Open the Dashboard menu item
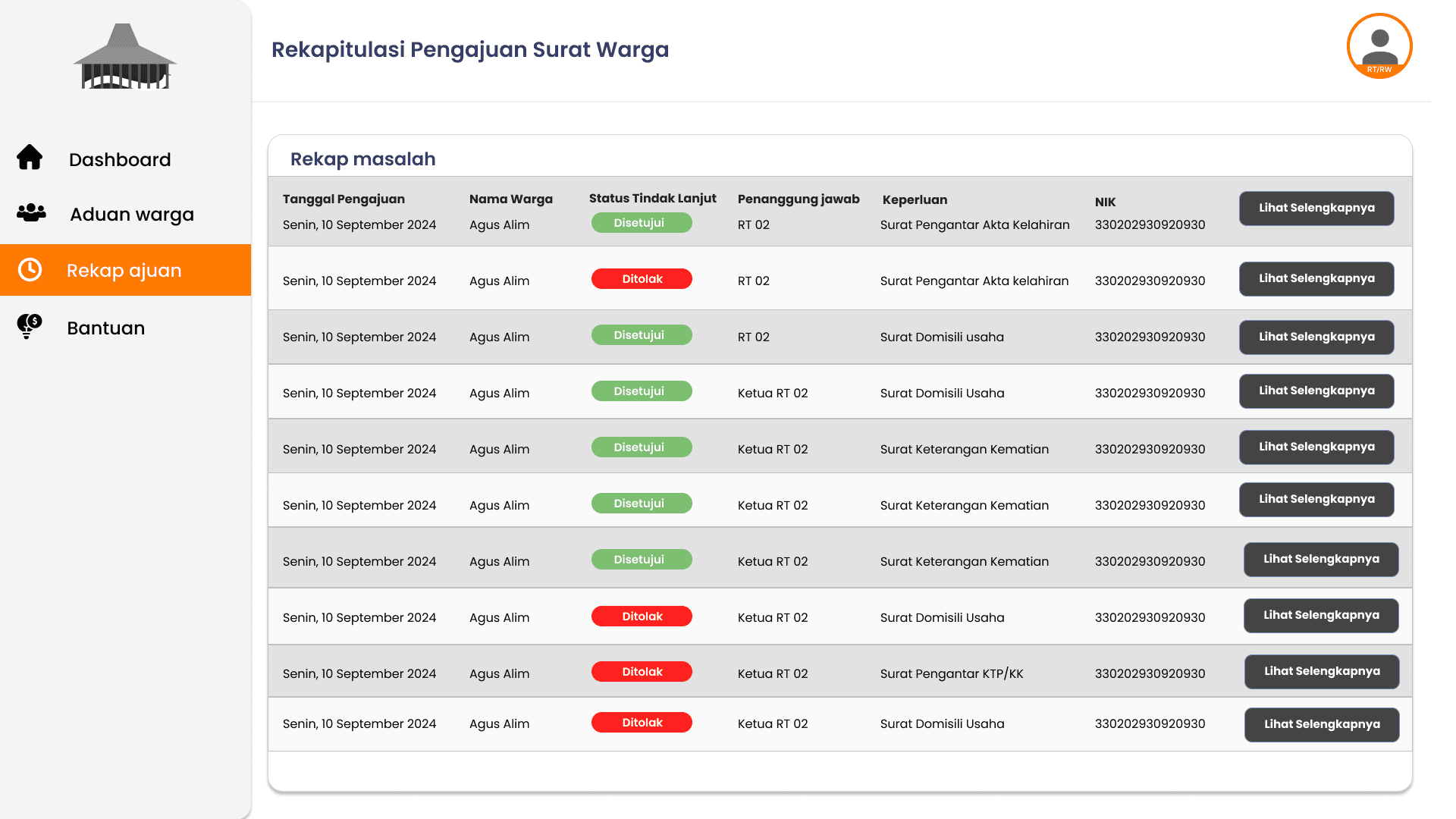The image size is (1456, 819). 120,160
